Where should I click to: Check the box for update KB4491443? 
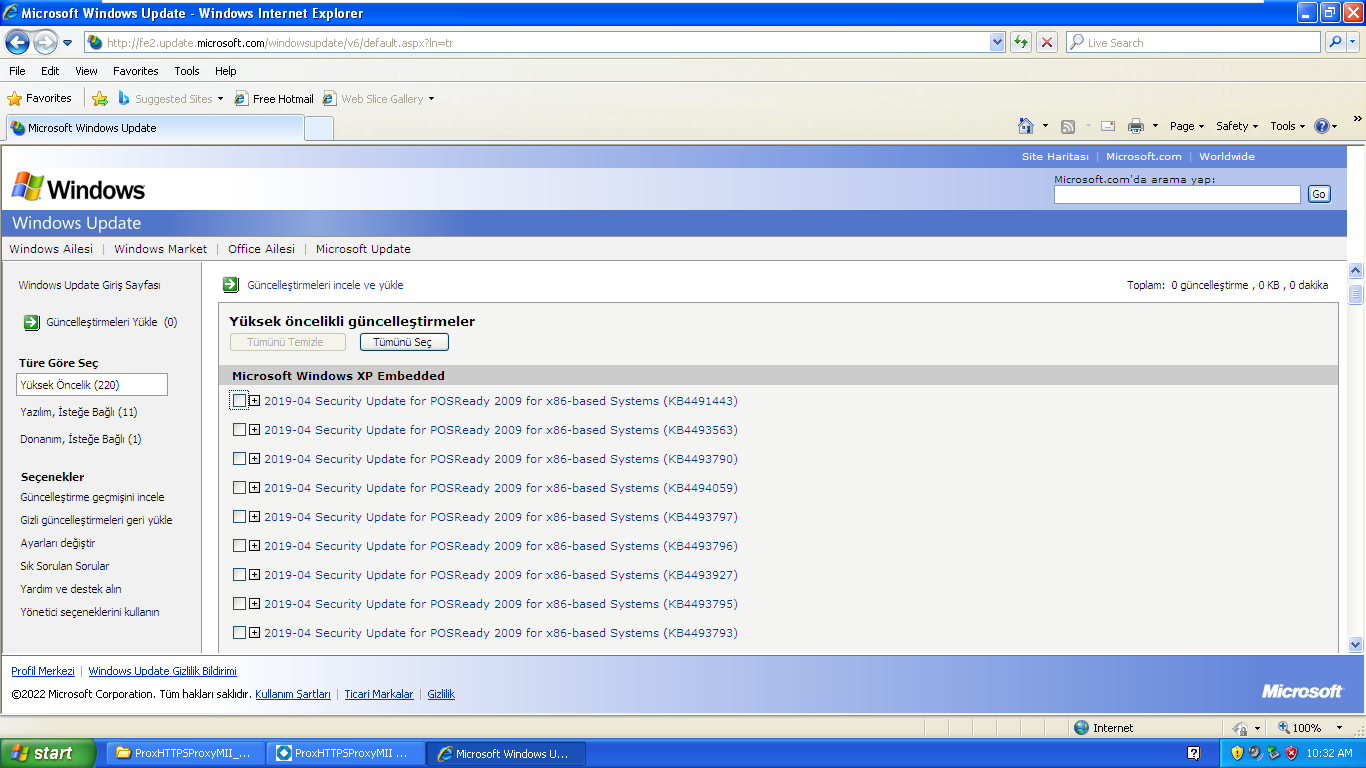coord(239,401)
